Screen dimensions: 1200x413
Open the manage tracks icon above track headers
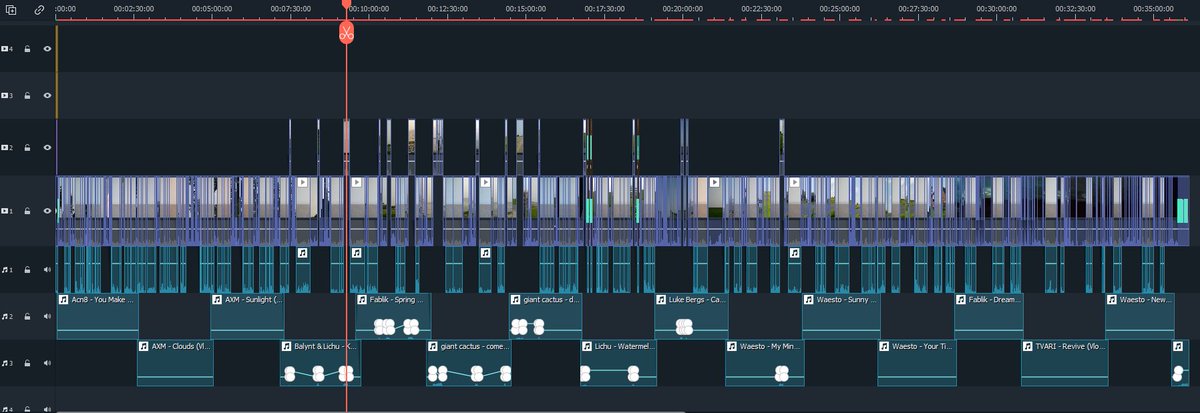[11, 9]
